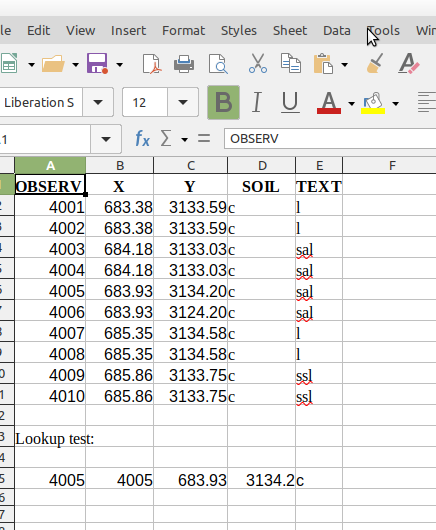This screenshot has height=530, width=436.
Task: Select column C header
Action: (x=191, y=165)
